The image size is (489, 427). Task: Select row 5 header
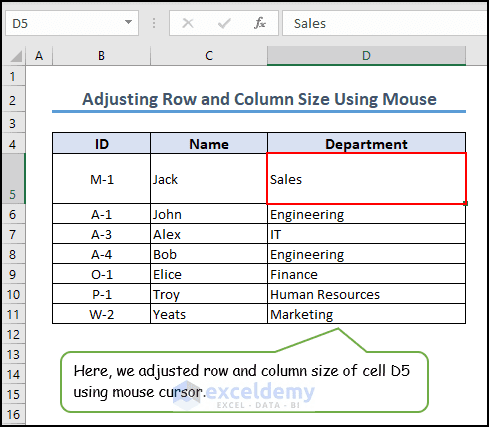[13, 179]
